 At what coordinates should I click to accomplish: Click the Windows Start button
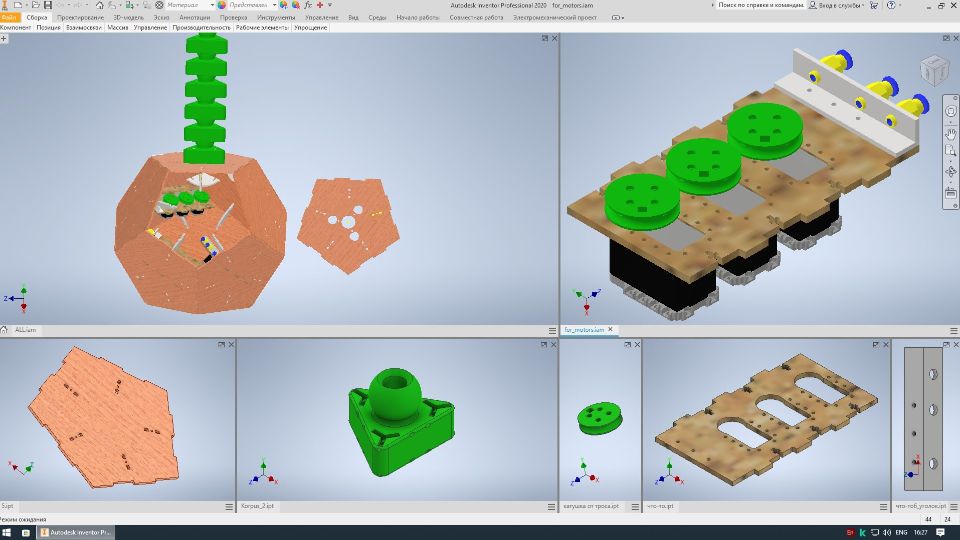coord(8,533)
